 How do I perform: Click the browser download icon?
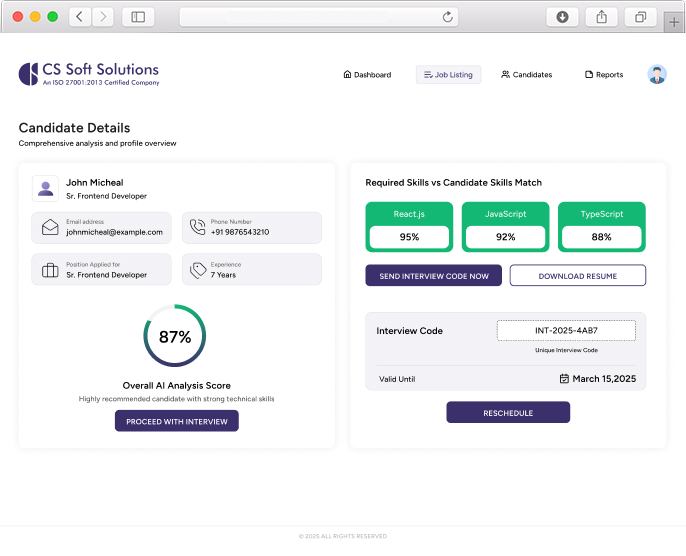click(x=563, y=17)
